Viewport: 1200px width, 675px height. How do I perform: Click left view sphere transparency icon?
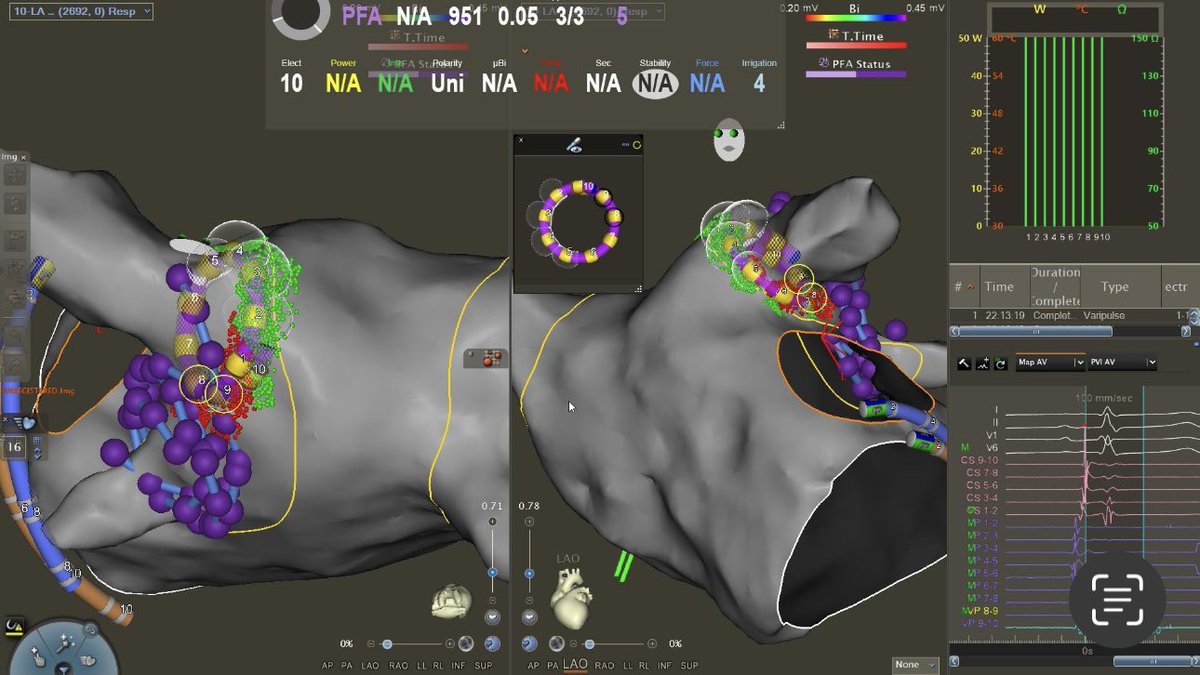pos(466,643)
